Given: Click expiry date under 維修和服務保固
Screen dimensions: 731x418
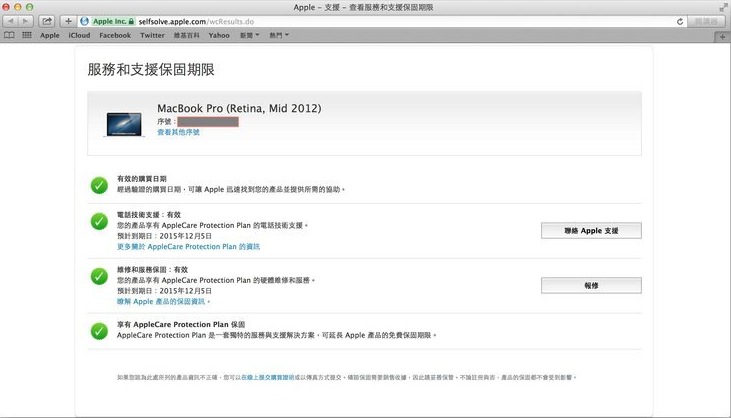Looking at the screenshot, I should [164, 291].
